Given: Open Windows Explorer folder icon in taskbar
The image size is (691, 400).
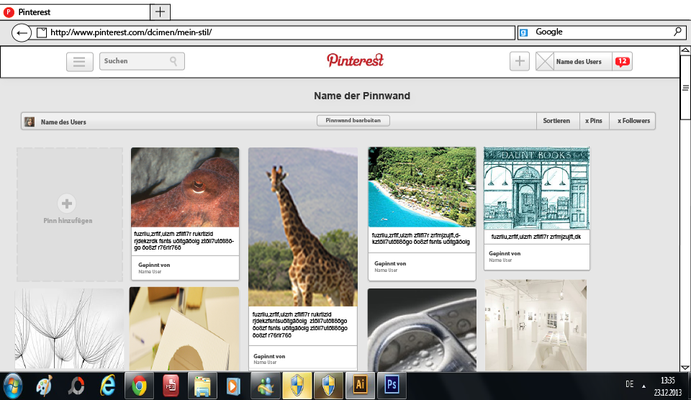Looking at the screenshot, I should [x=202, y=386].
